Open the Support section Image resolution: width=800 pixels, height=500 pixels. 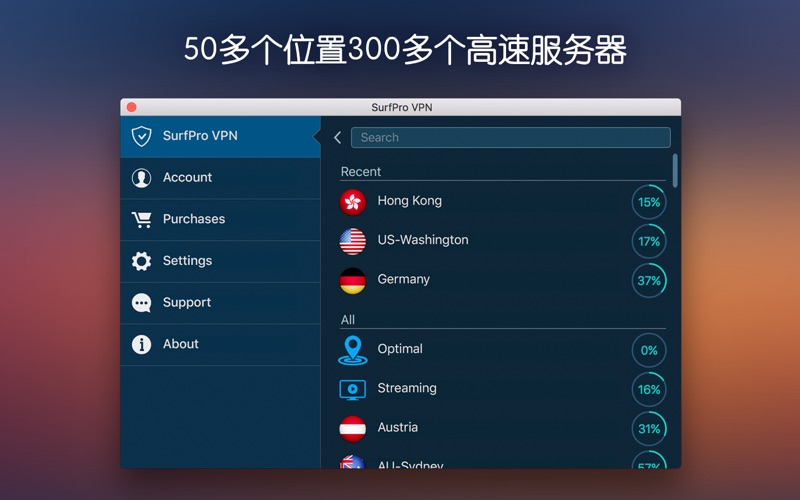point(220,303)
